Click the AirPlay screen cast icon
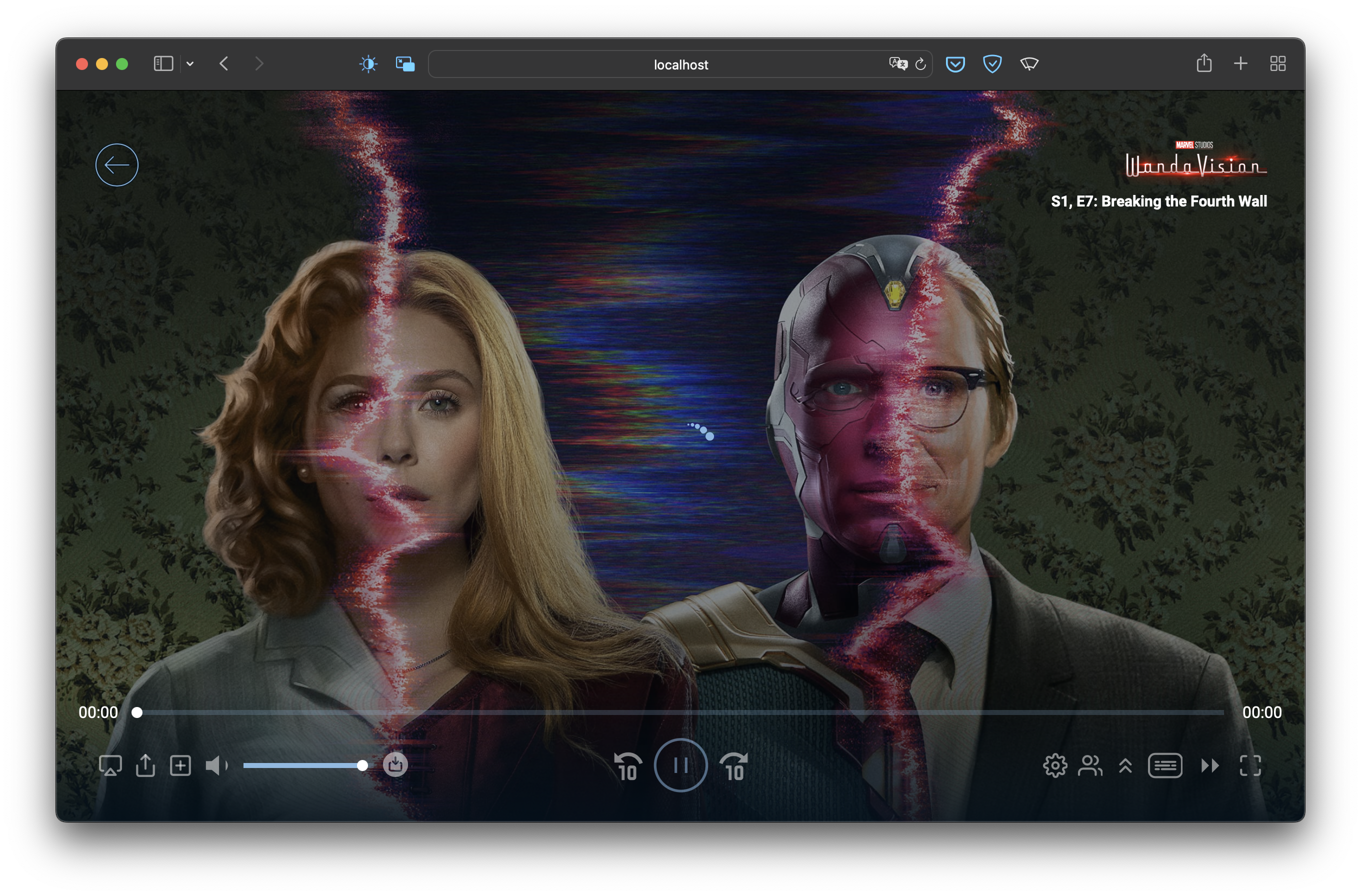 point(110,765)
